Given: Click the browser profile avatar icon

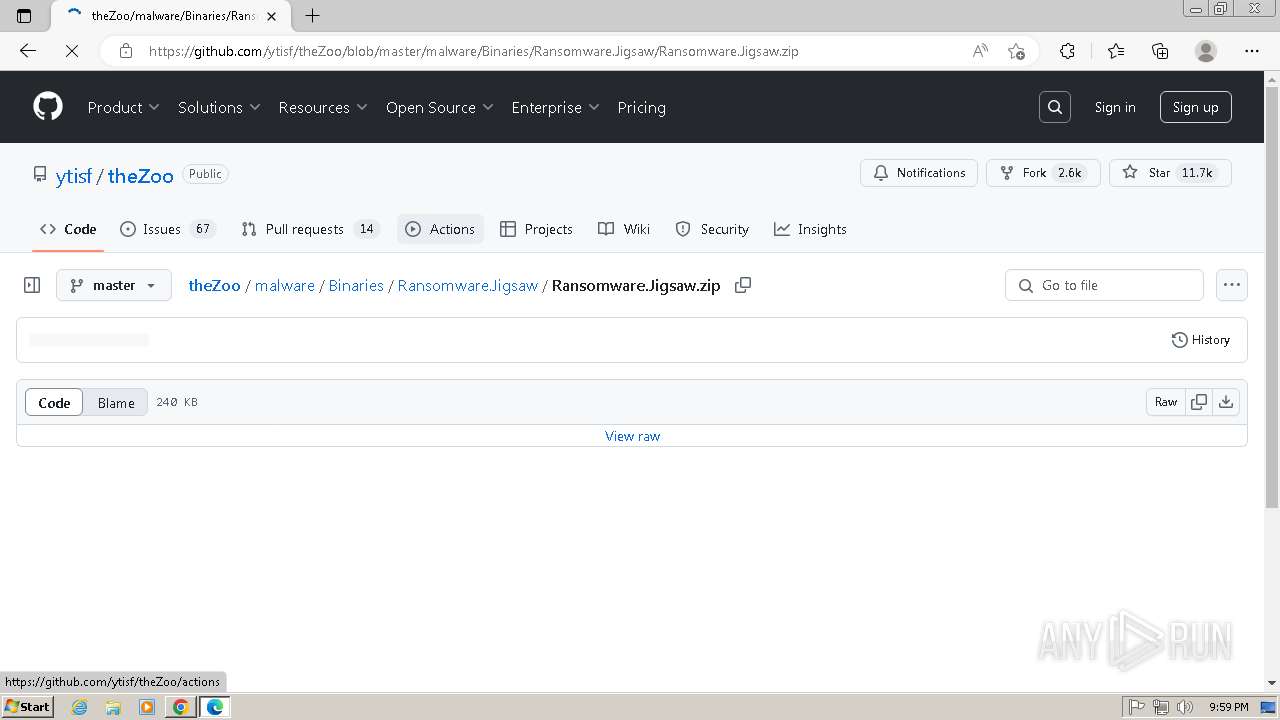Looking at the screenshot, I should (x=1206, y=51).
